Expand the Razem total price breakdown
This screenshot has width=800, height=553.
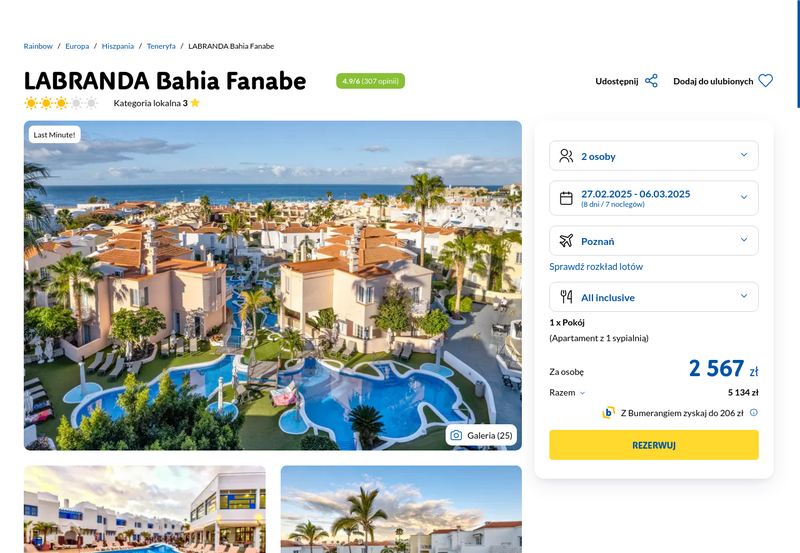(567, 392)
